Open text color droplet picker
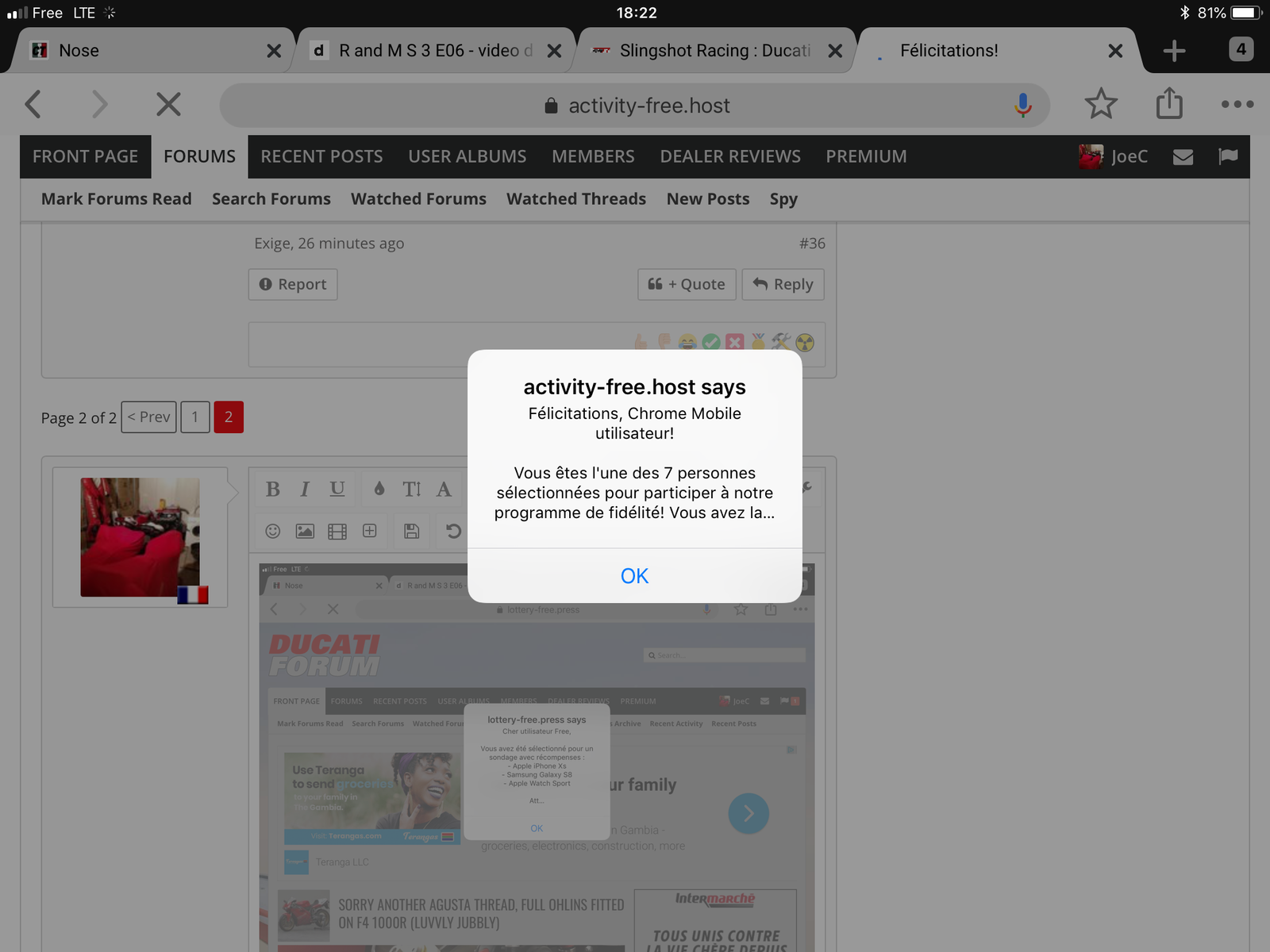The width and height of the screenshot is (1270, 952). point(379,489)
